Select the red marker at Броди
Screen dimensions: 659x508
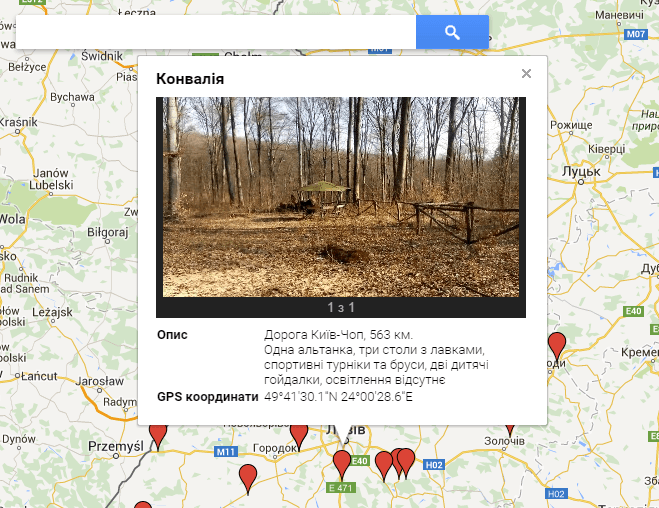click(557, 346)
